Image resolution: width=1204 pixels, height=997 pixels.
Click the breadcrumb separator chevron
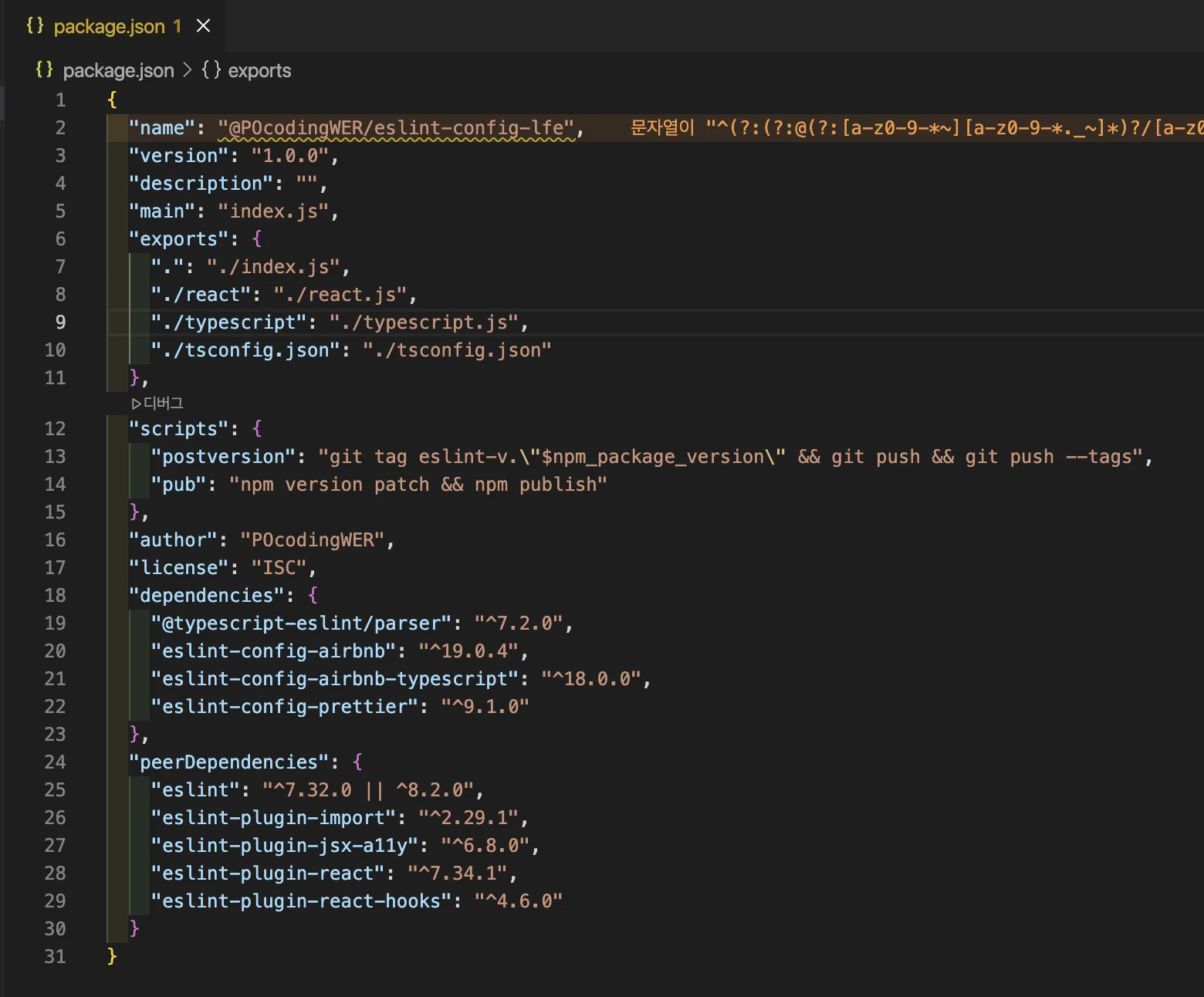(x=187, y=70)
